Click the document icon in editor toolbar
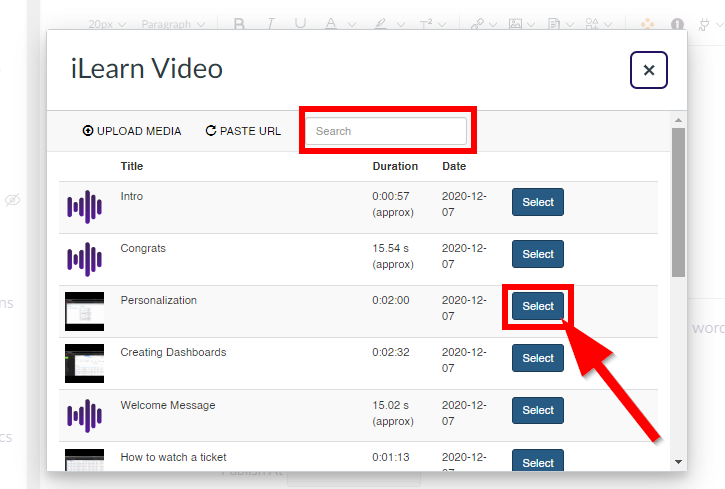The height and width of the screenshot is (489, 725). point(554,24)
